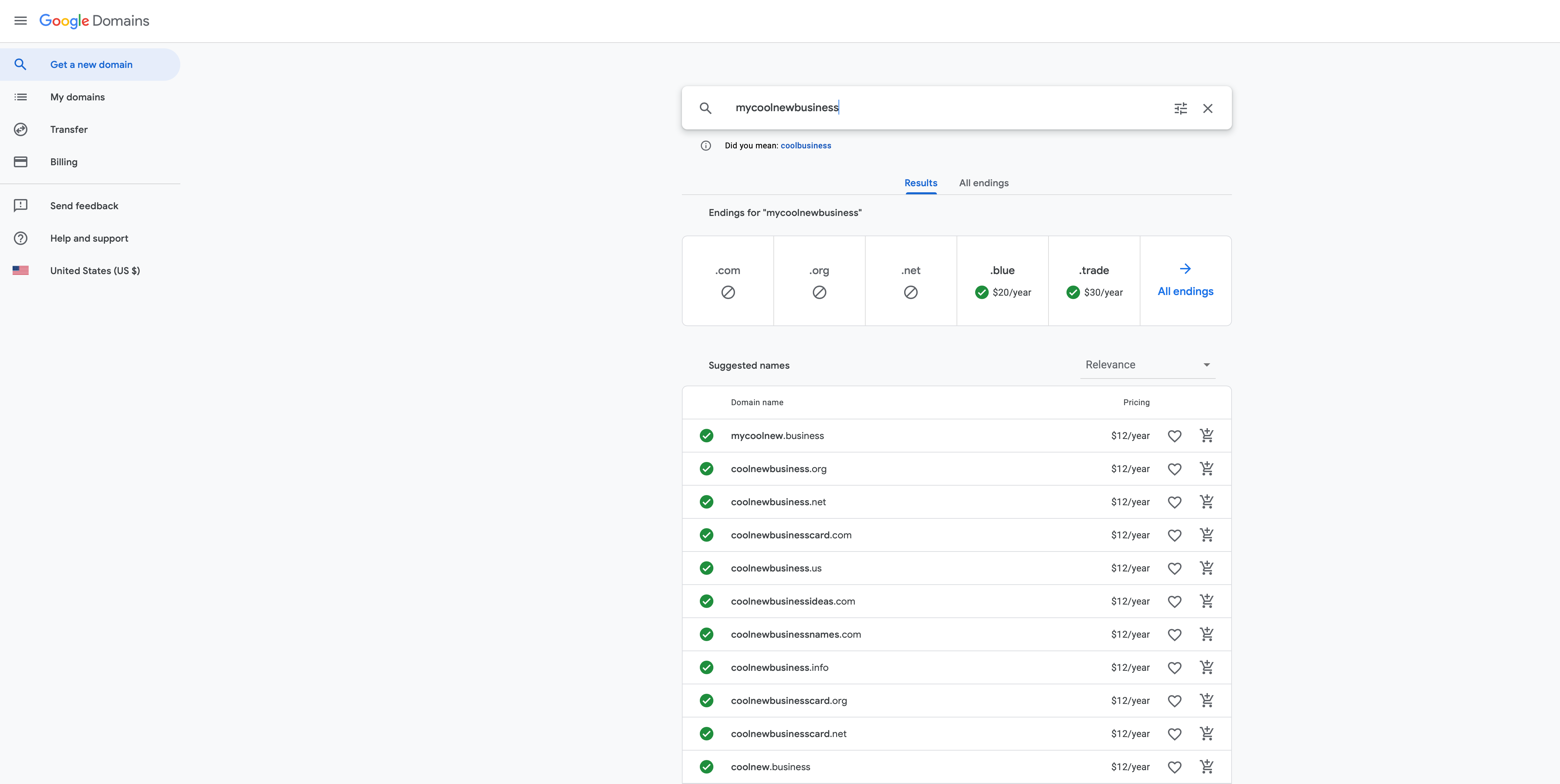Go to My domains in the sidebar

pyautogui.click(x=75, y=96)
